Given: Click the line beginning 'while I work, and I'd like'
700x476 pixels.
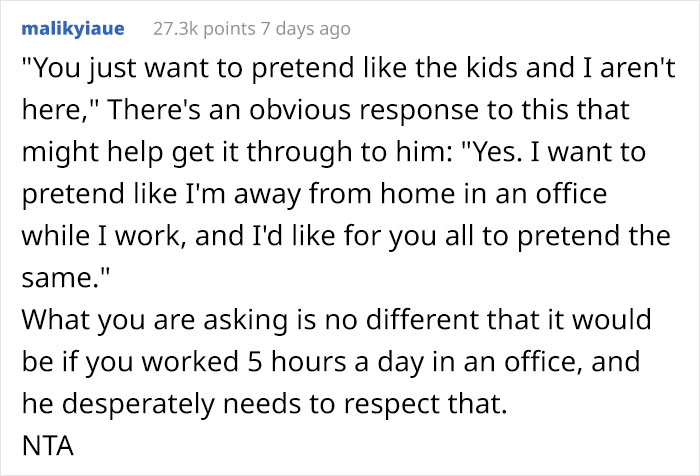Looking at the screenshot, I should (346, 236).
